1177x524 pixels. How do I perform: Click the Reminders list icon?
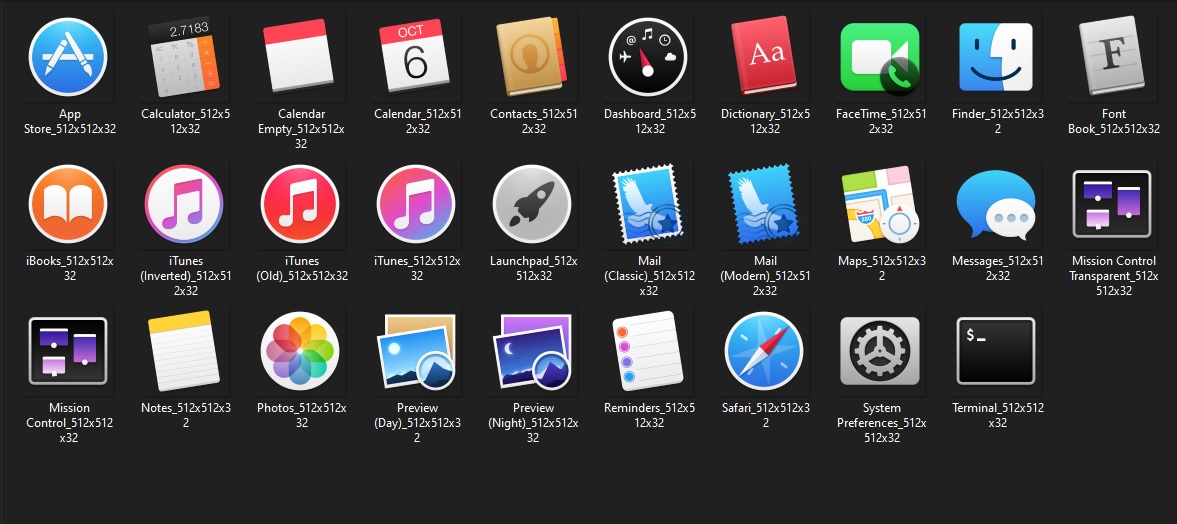648,351
